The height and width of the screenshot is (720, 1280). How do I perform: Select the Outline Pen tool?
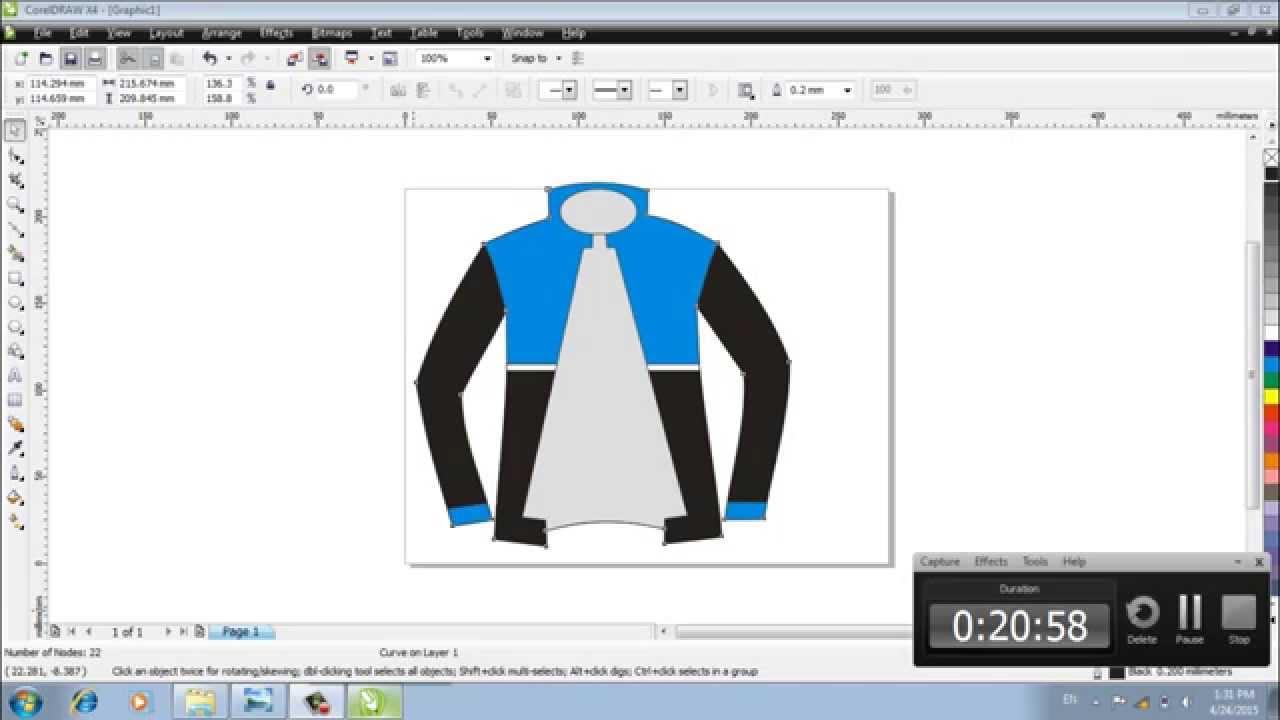coord(15,473)
